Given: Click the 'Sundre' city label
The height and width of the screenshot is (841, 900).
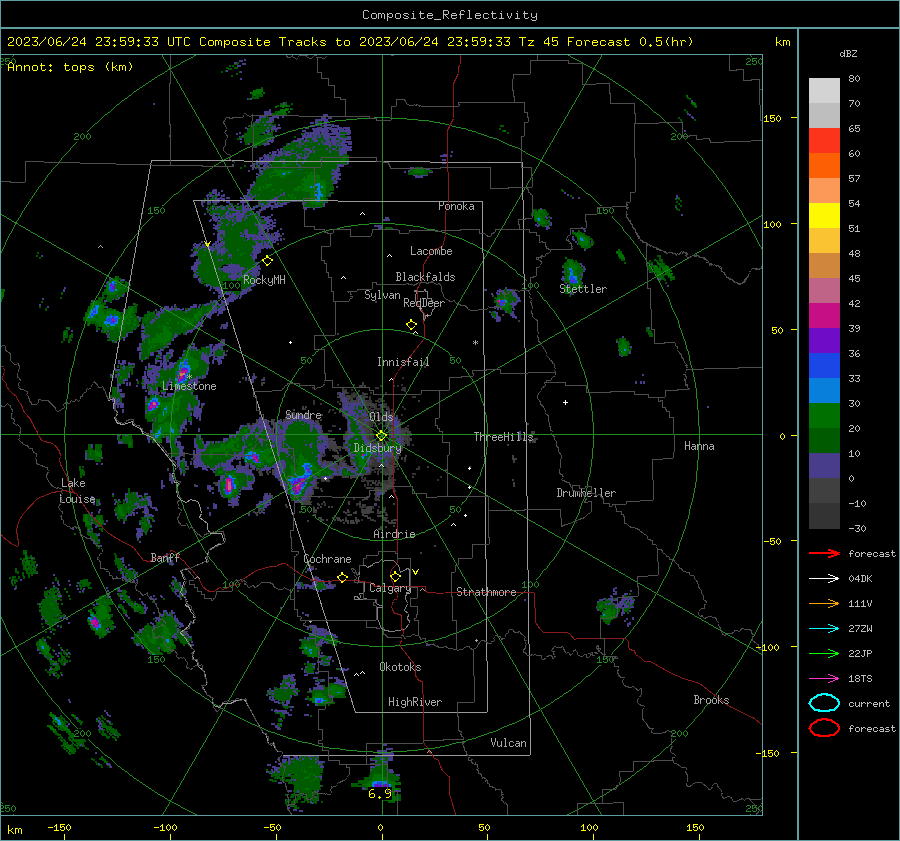Looking at the screenshot, I should pyautogui.click(x=303, y=415).
